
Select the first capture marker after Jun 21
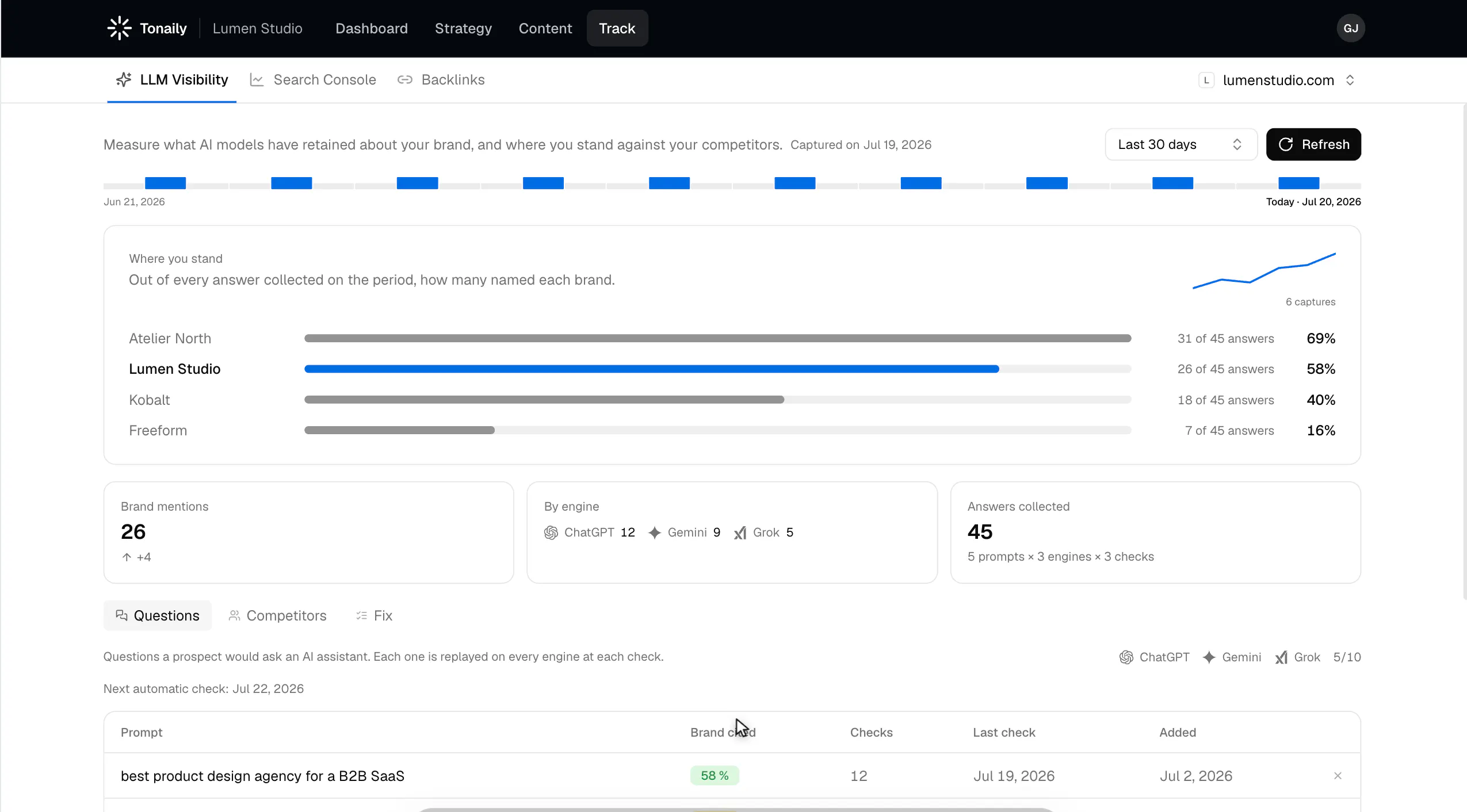click(x=165, y=183)
